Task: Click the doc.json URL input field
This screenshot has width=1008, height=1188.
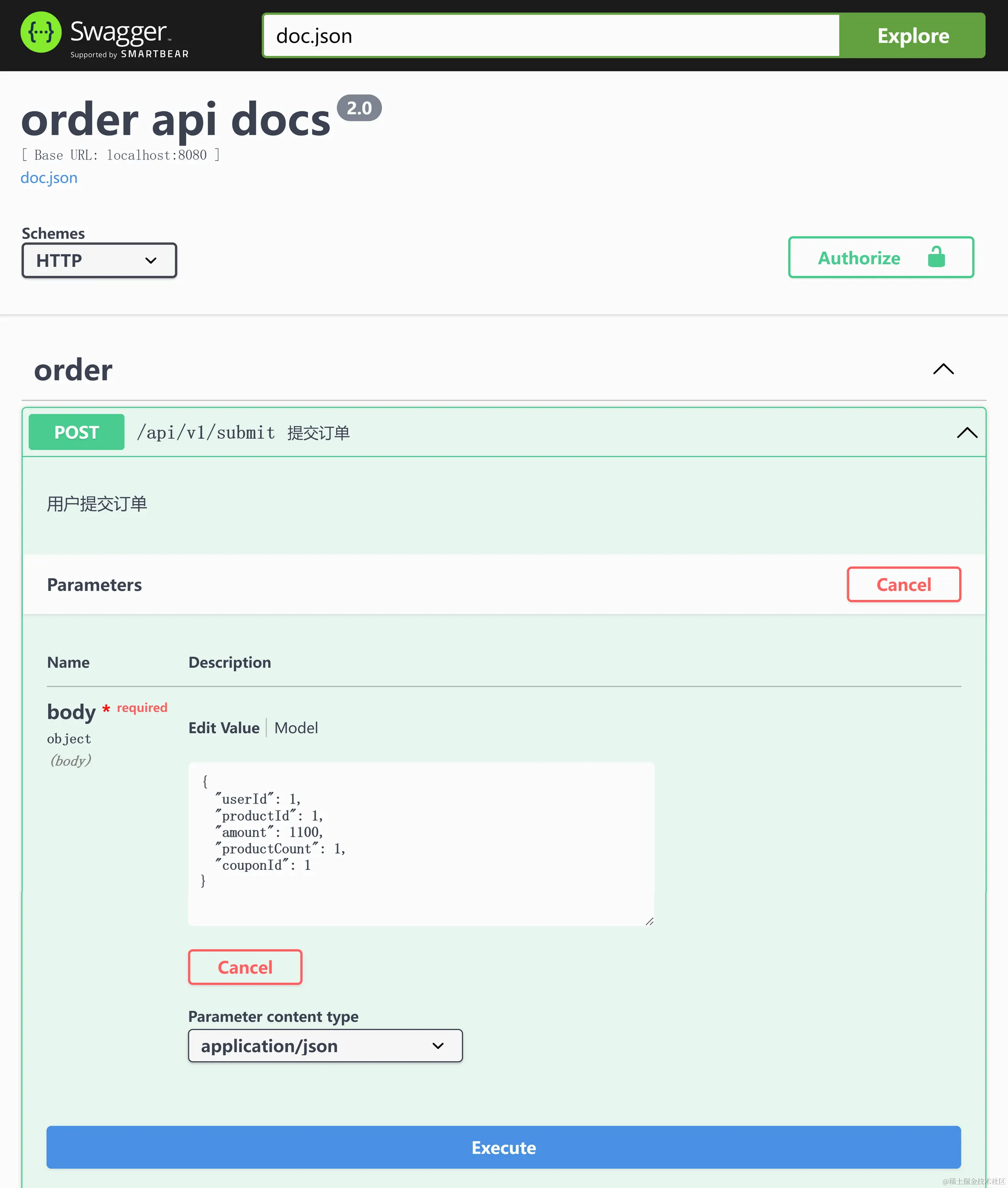Action: (550, 36)
